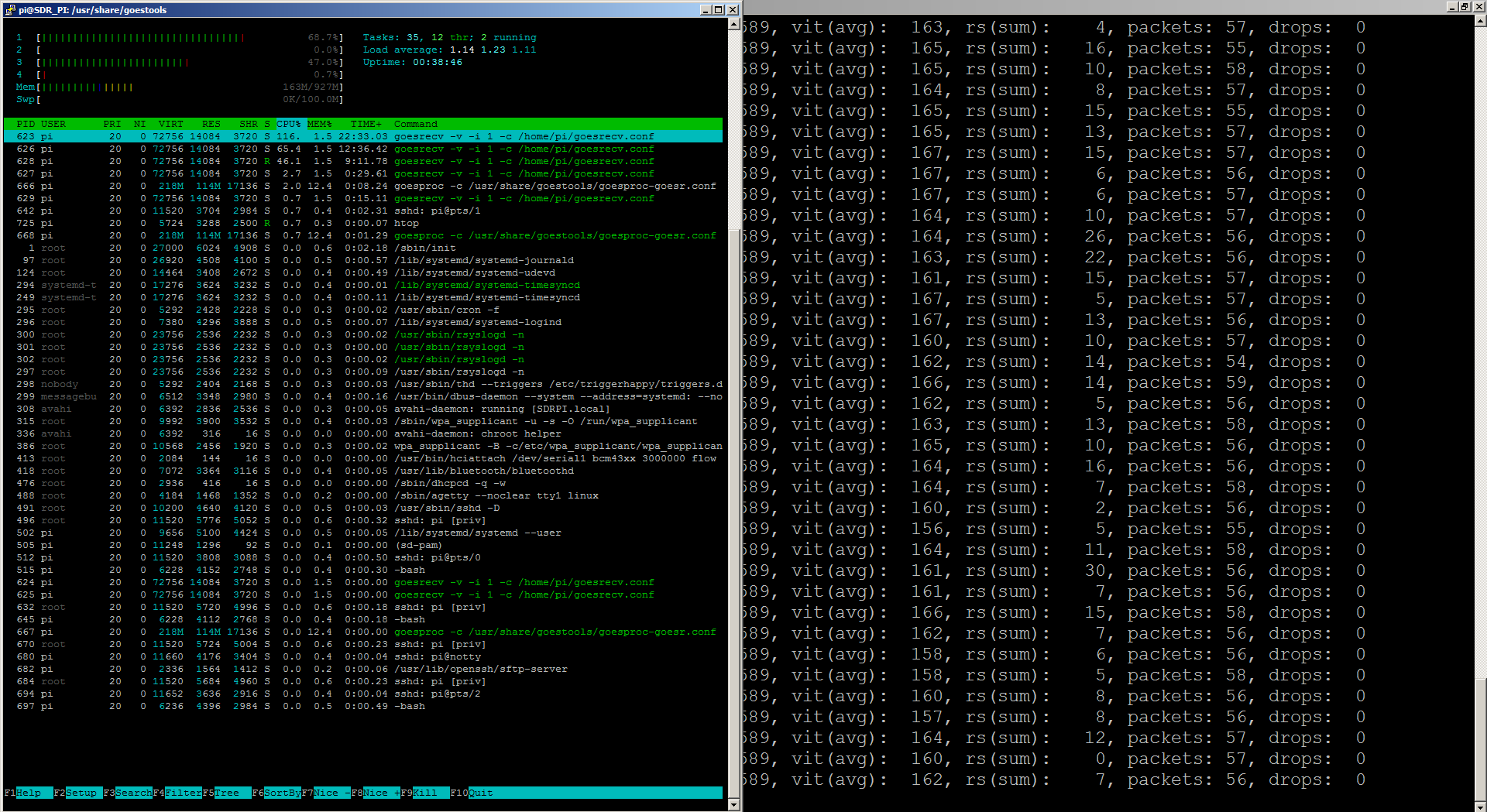Viewport: 1487px width, 812px height.
Task: Sort by RES column header
Action: [211, 124]
